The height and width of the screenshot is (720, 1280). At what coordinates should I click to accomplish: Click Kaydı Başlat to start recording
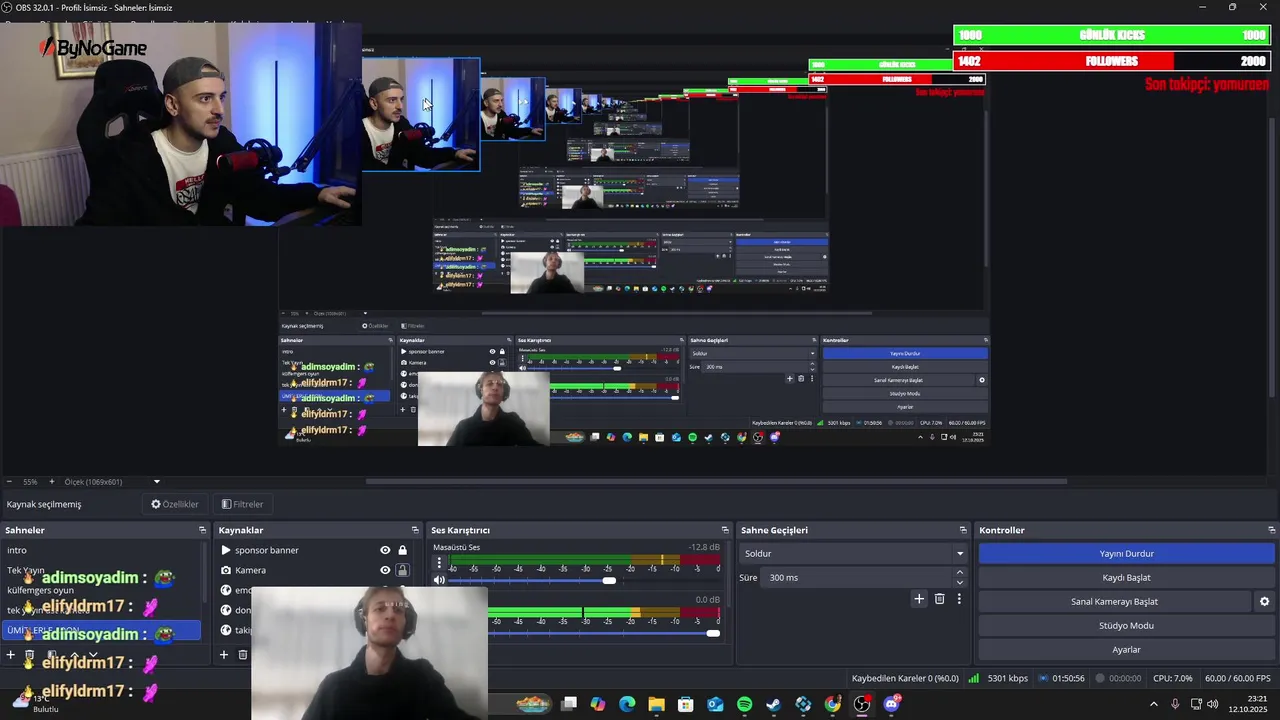pos(1126,577)
